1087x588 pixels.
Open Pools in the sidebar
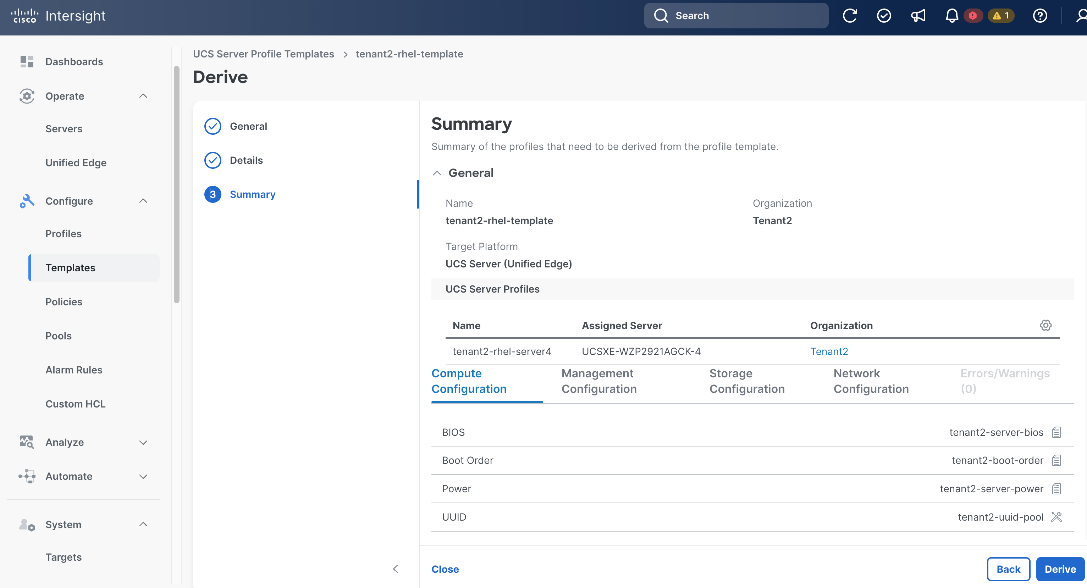pyautogui.click(x=58, y=336)
